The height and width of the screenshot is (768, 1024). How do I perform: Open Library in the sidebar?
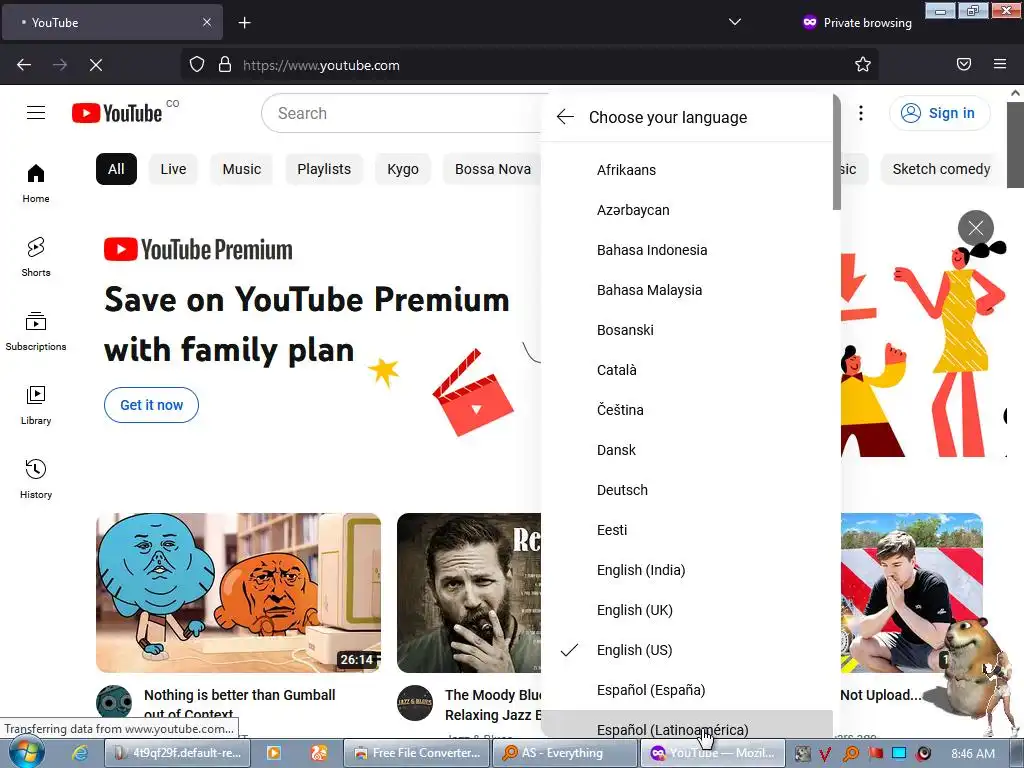(36, 406)
